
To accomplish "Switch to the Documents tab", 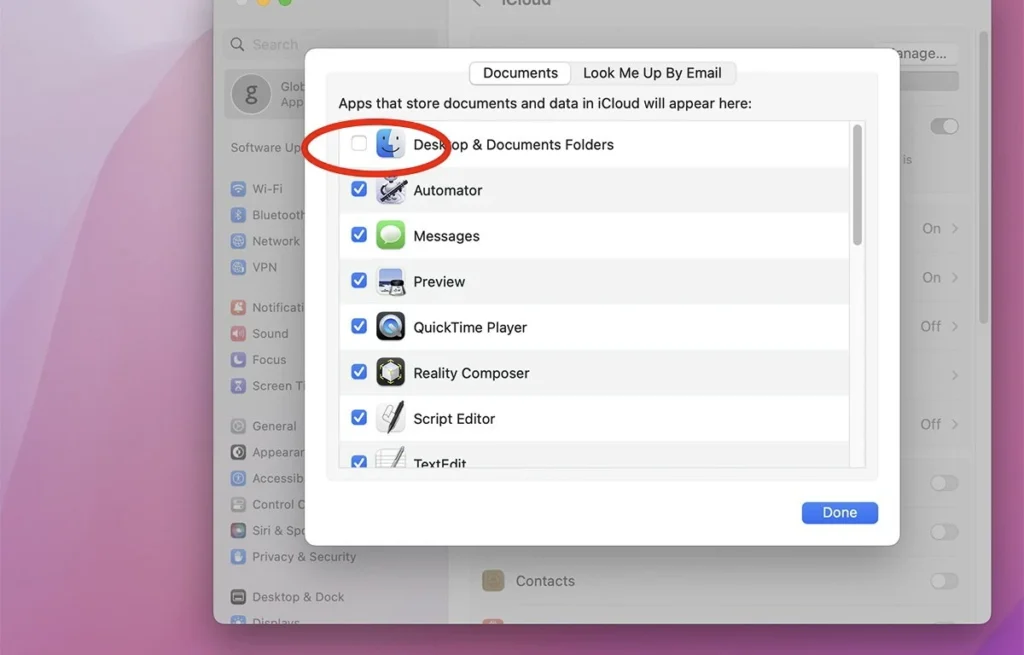I will (520, 73).
